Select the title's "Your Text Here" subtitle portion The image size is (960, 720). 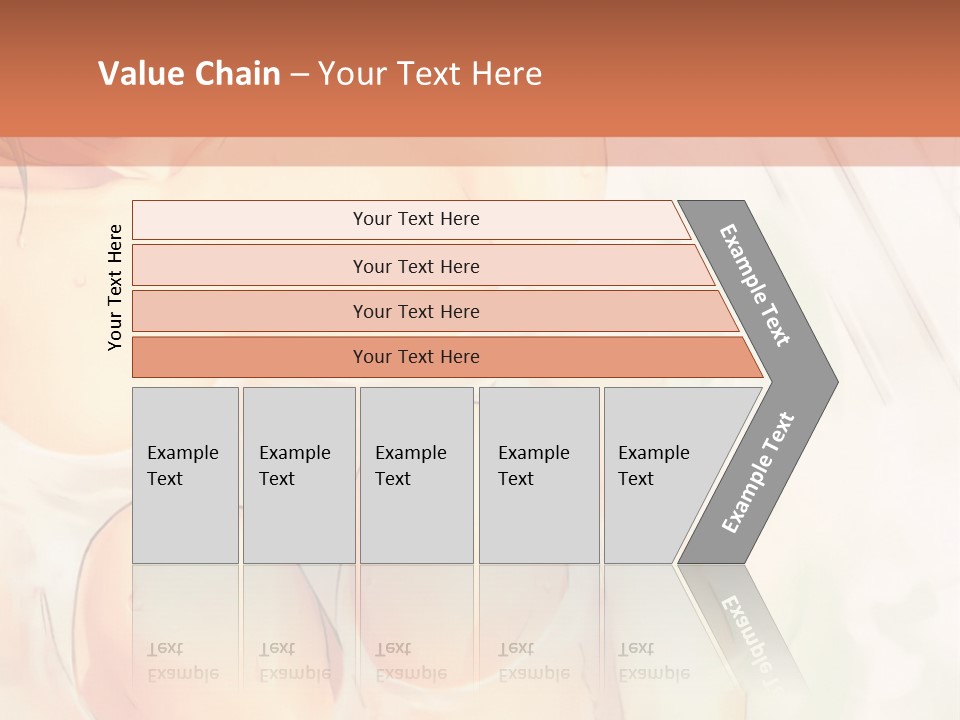tap(430, 74)
